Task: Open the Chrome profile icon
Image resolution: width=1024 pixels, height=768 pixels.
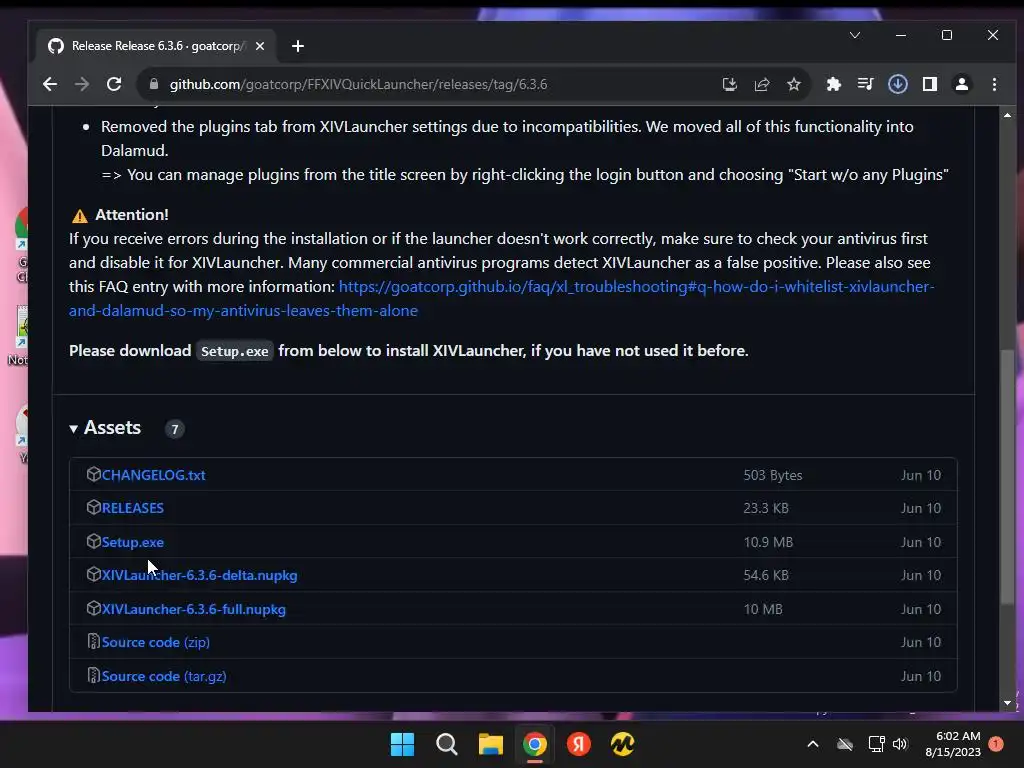Action: click(x=962, y=84)
